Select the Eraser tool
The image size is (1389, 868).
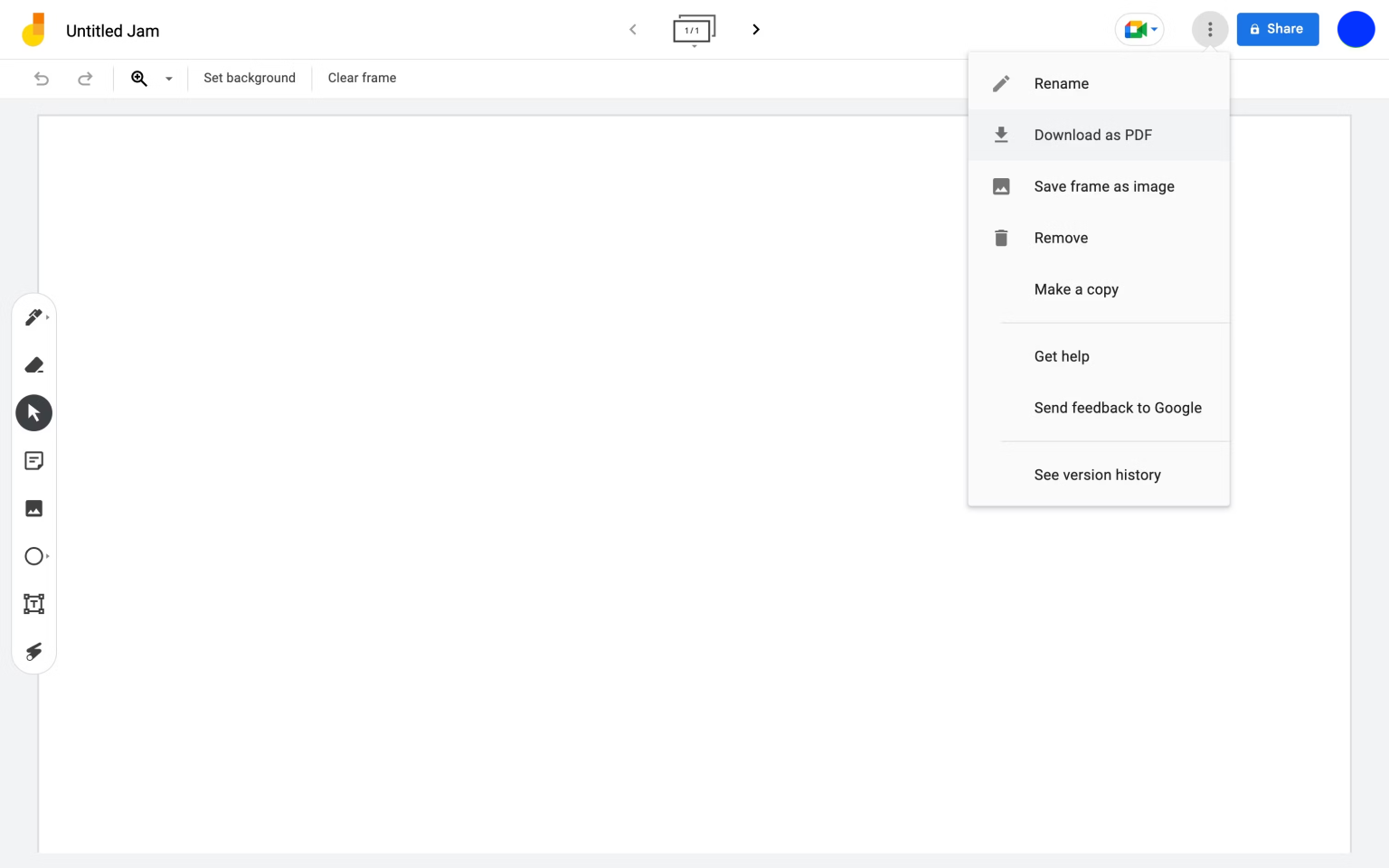point(33,365)
